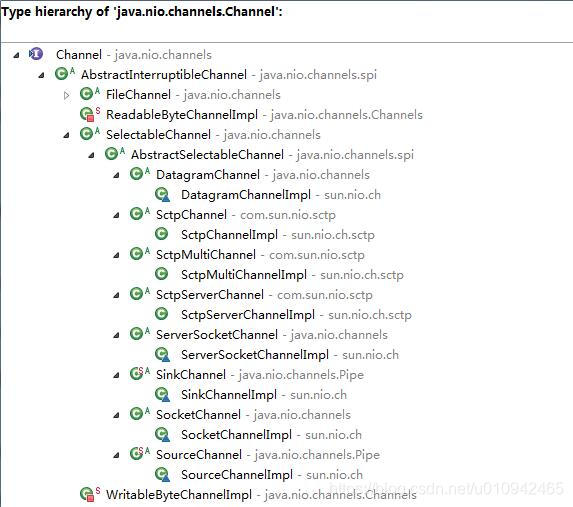
Task: Select the SocketChannel text label
Action: [198, 415]
